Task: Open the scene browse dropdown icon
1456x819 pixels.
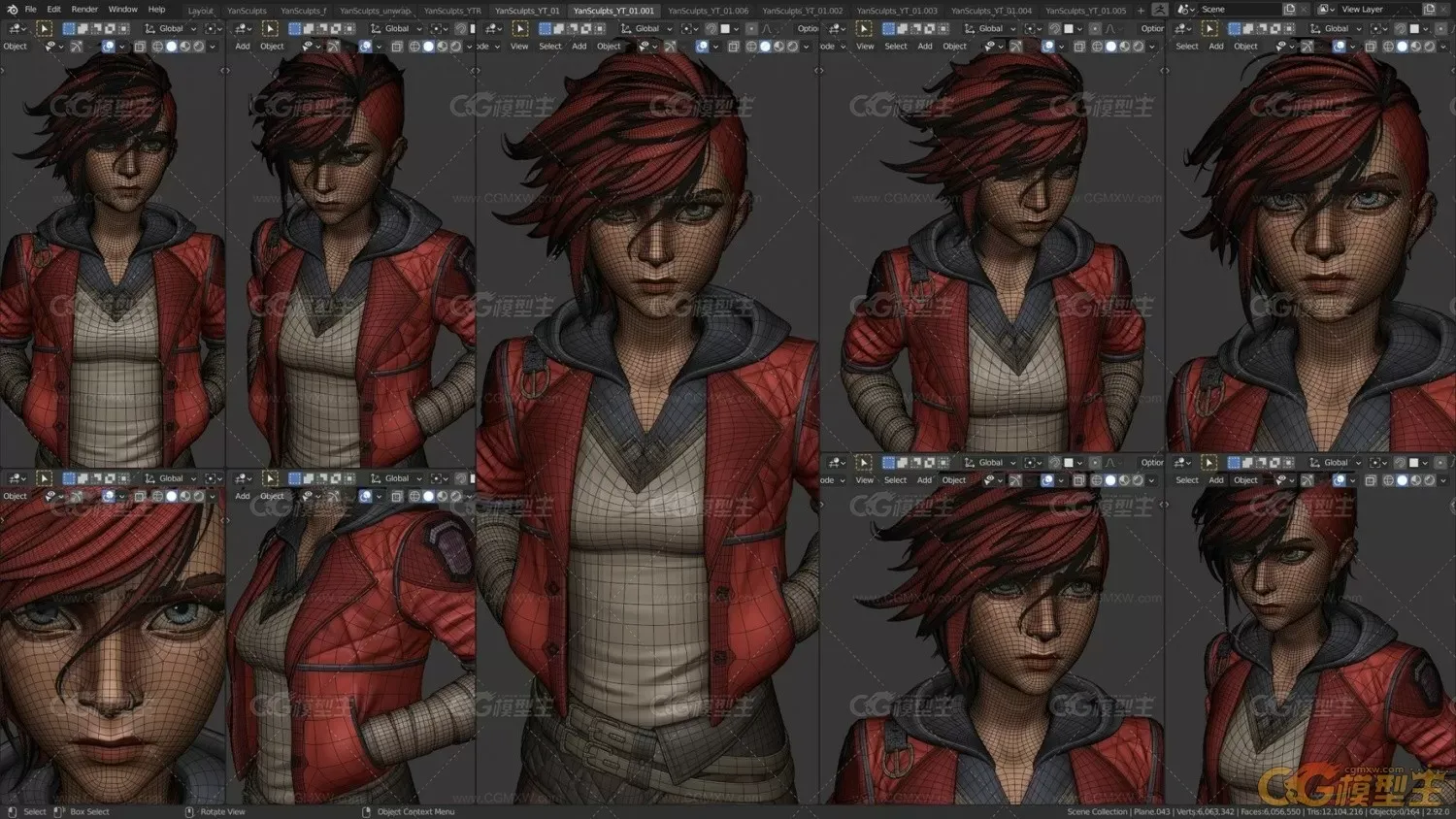Action: coord(1186,9)
